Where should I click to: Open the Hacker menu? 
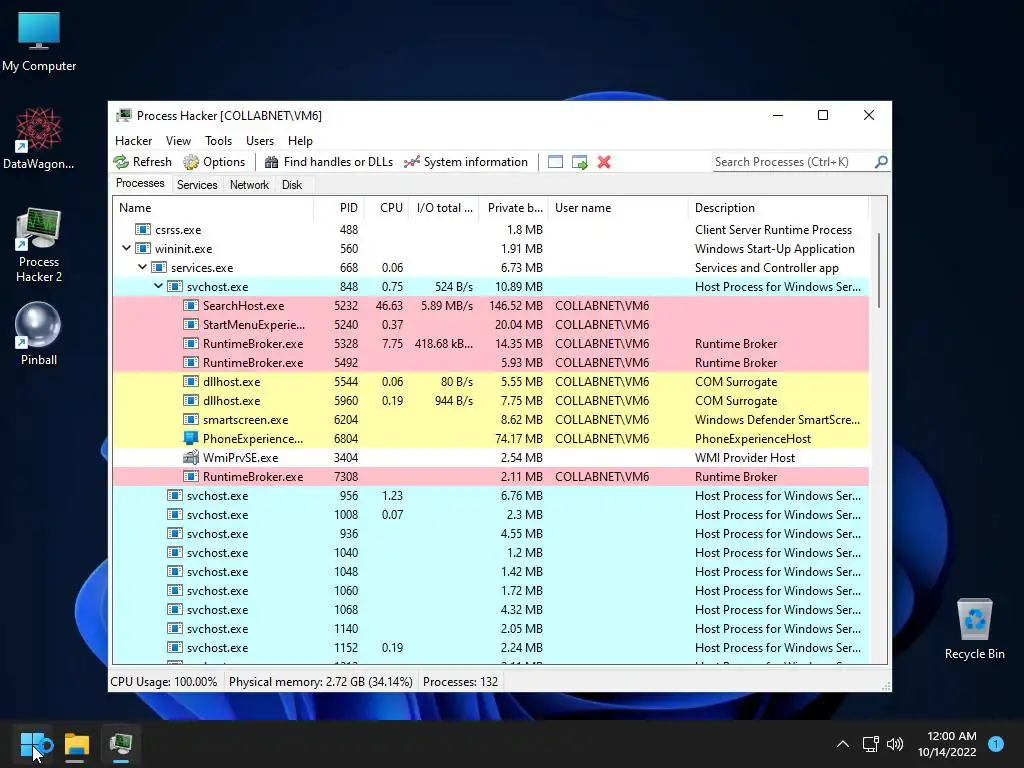coord(133,141)
